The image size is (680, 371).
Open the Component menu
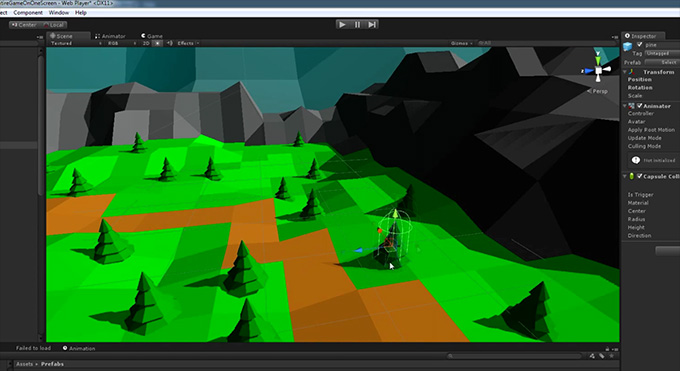(x=28, y=13)
